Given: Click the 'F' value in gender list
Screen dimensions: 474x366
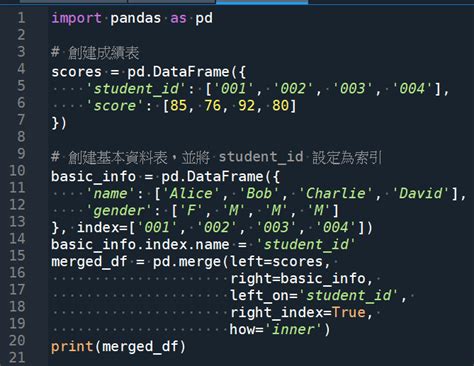Looking at the screenshot, I should tap(191, 211).
